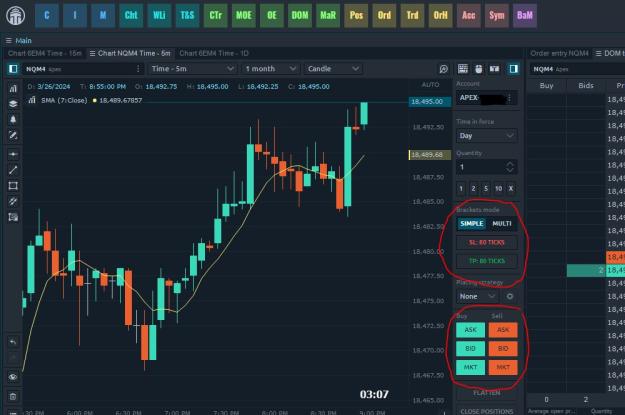Viewport: 625px width, 415px height.
Task: Adjust quantity with the stepper arrows
Action: pos(510,167)
